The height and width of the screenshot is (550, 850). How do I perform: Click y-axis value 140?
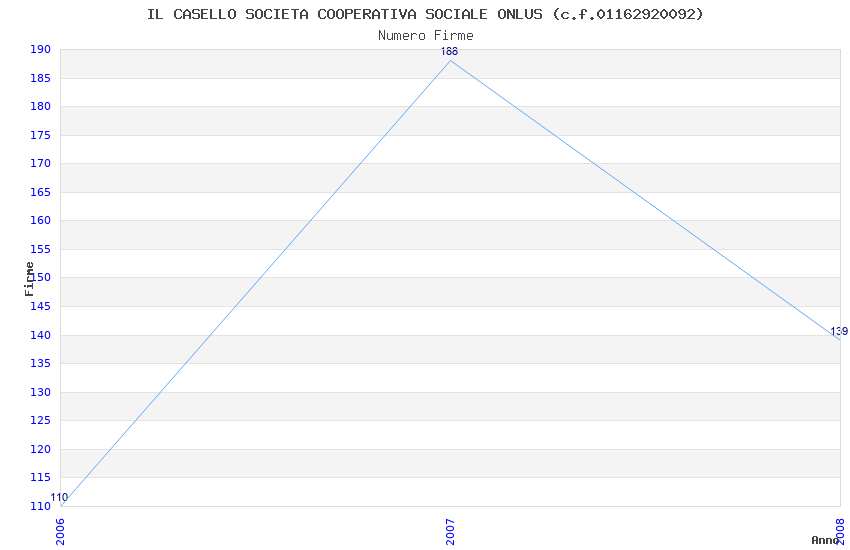point(40,335)
